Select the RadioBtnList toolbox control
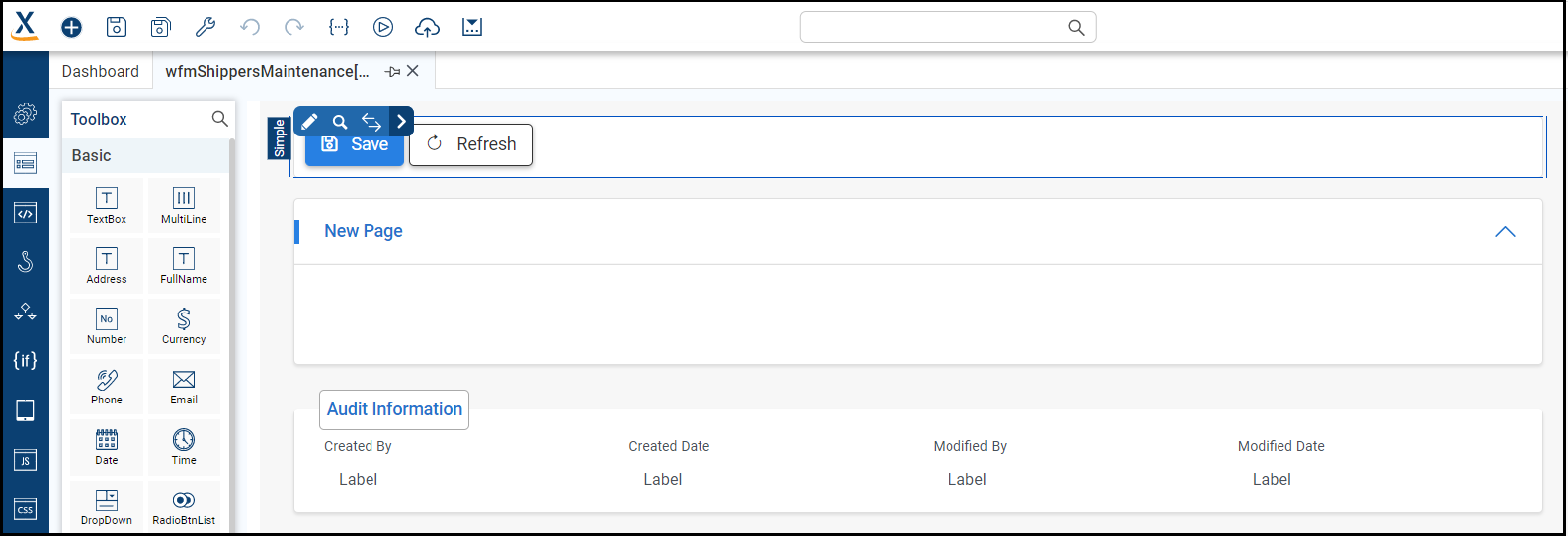1568x536 pixels. (x=184, y=506)
